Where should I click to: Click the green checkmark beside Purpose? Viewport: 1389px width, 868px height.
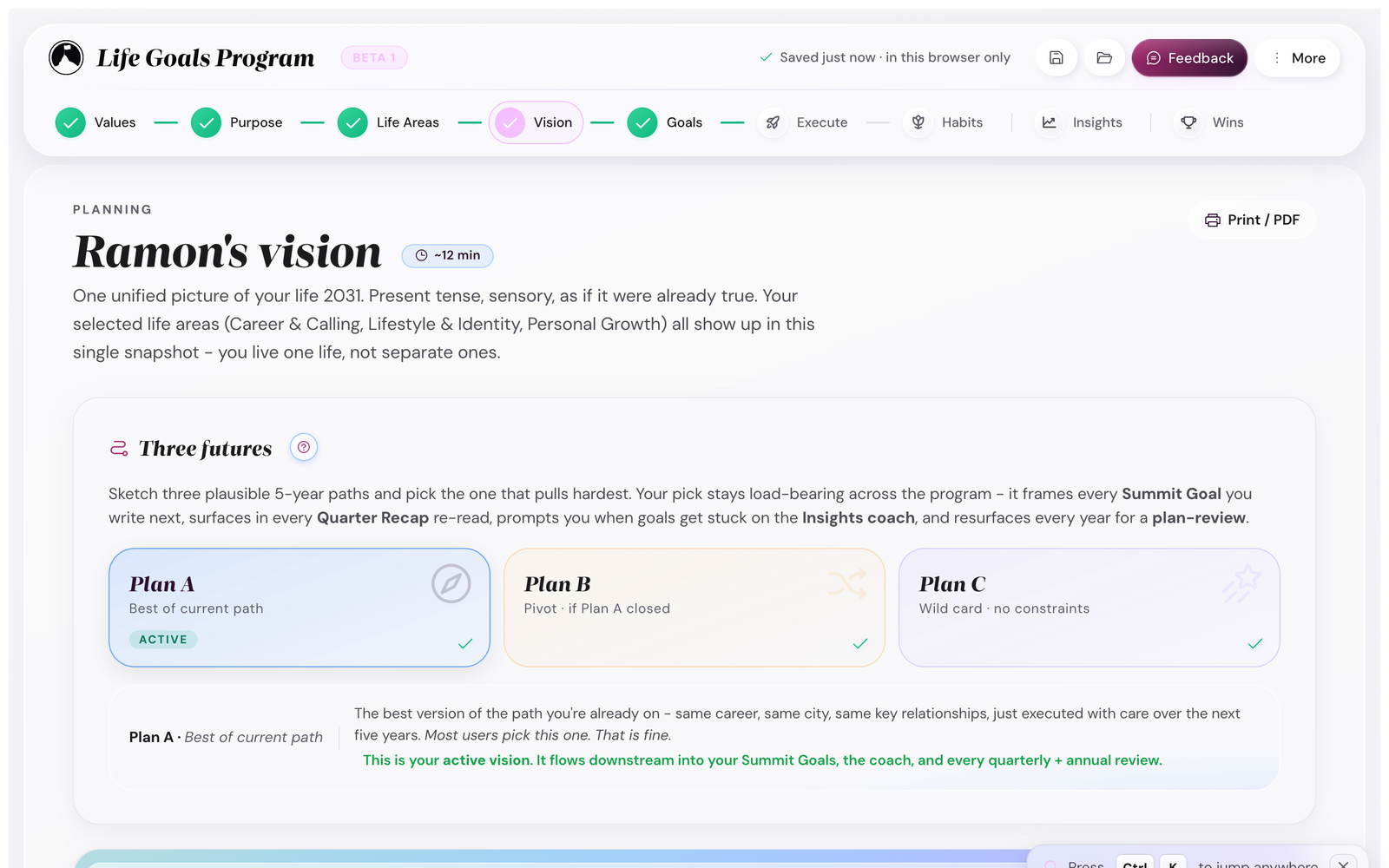tap(206, 122)
